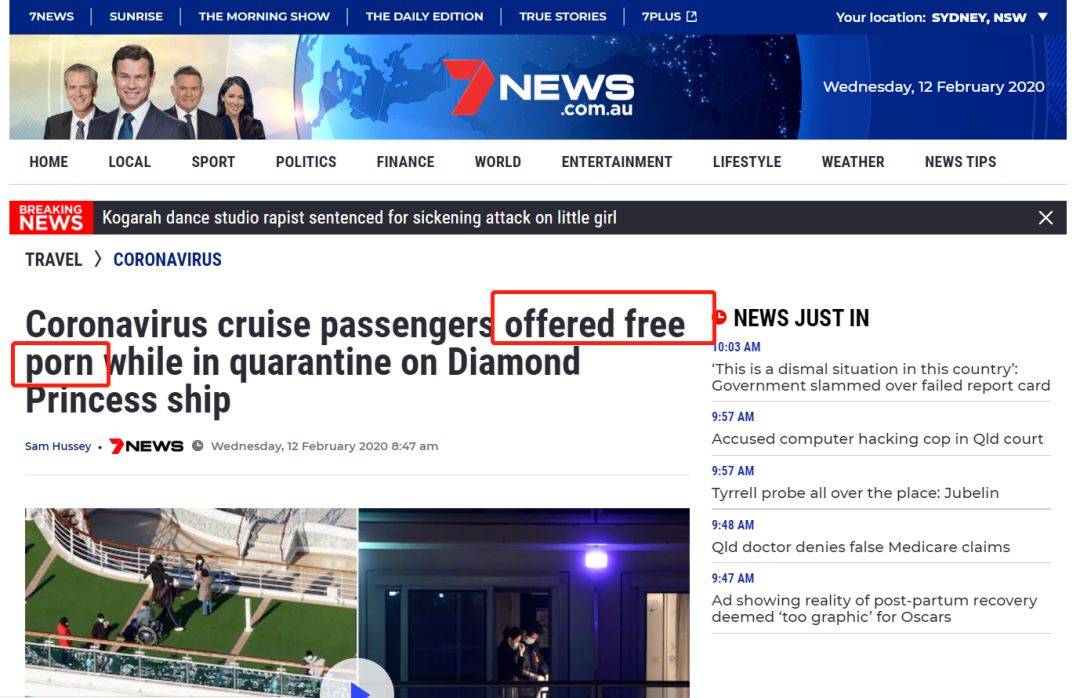Click the 7NEWS logo beside author name

pos(146,446)
